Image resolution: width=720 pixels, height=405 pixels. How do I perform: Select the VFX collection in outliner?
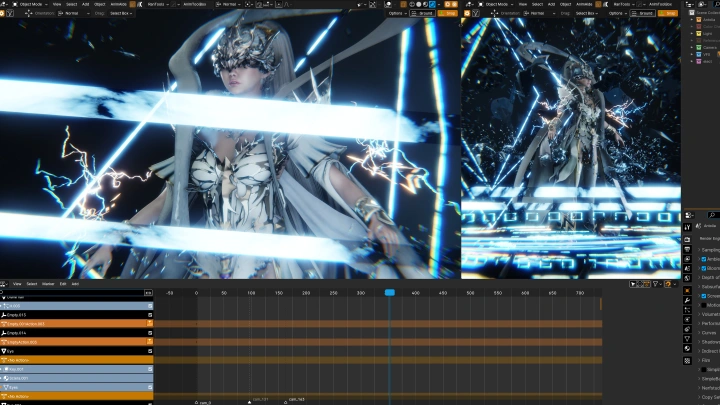[x=706, y=54]
